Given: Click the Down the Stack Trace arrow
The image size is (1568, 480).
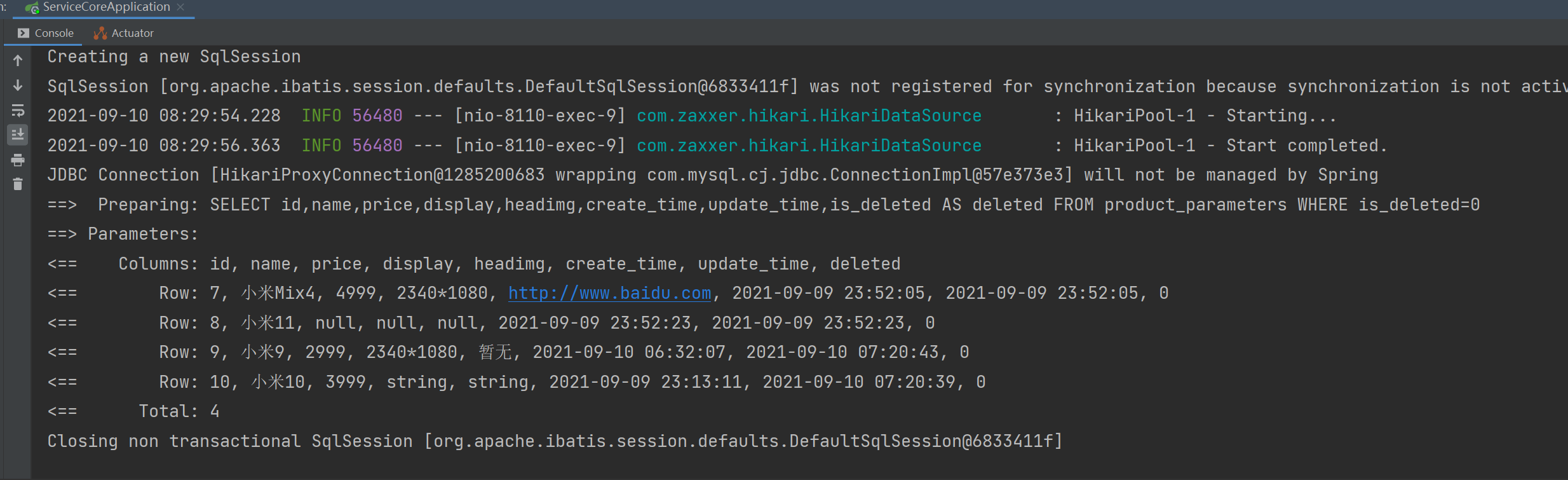Looking at the screenshot, I should [18, 85].
